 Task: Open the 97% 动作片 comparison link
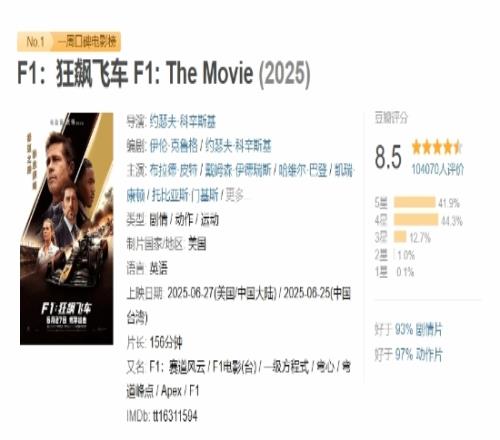point(418,354)
